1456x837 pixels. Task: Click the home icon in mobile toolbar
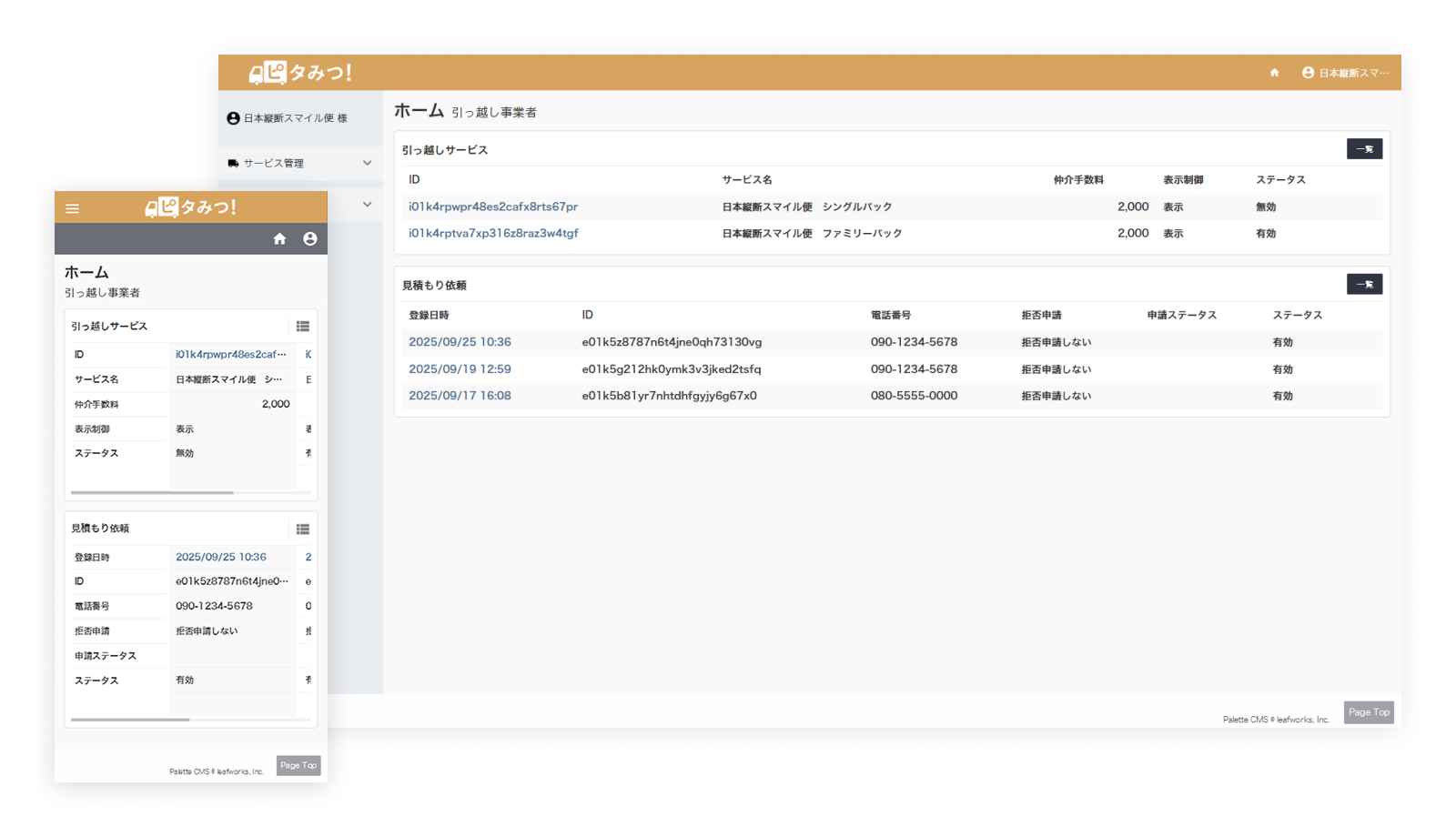[279, 238]
